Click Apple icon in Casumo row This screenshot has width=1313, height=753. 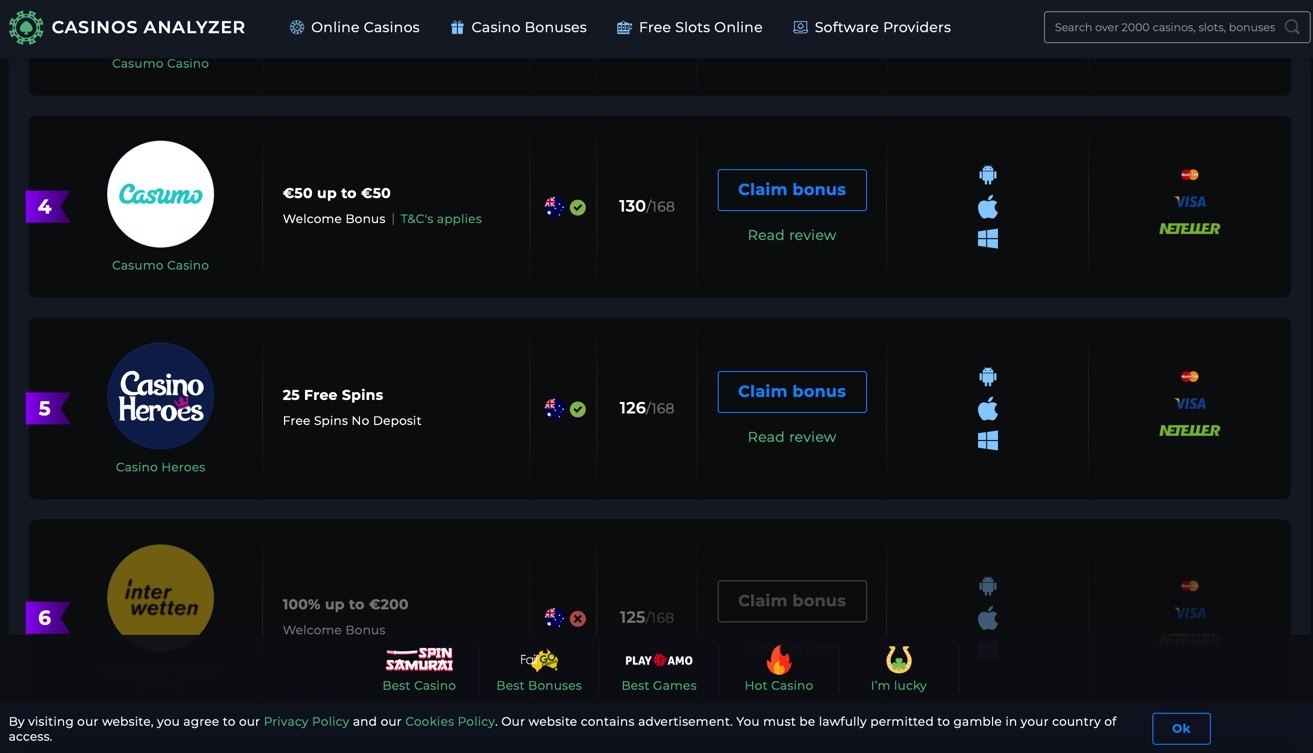(x=988, y=207)
